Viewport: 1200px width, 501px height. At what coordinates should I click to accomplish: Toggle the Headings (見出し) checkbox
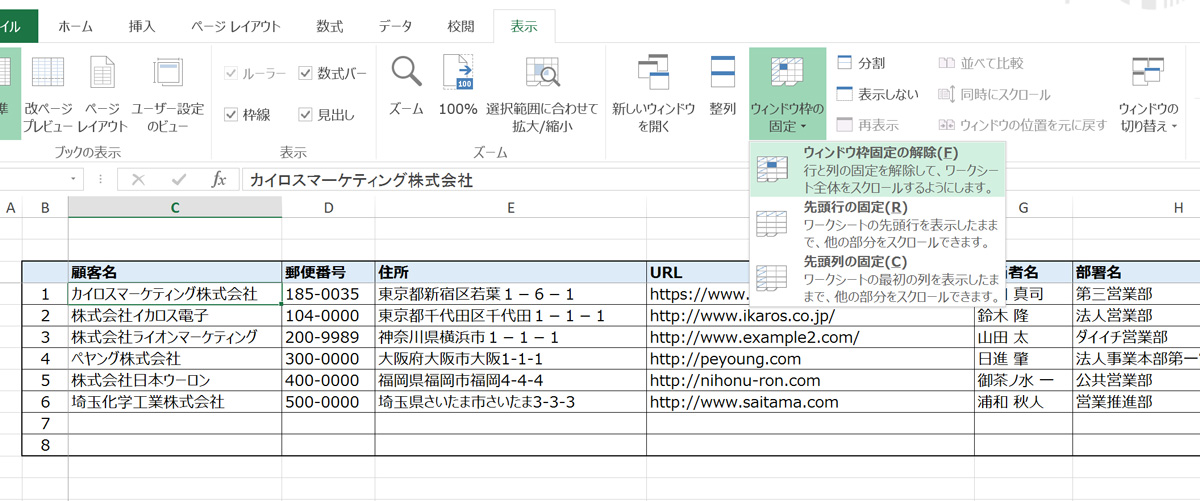(306, 115)
